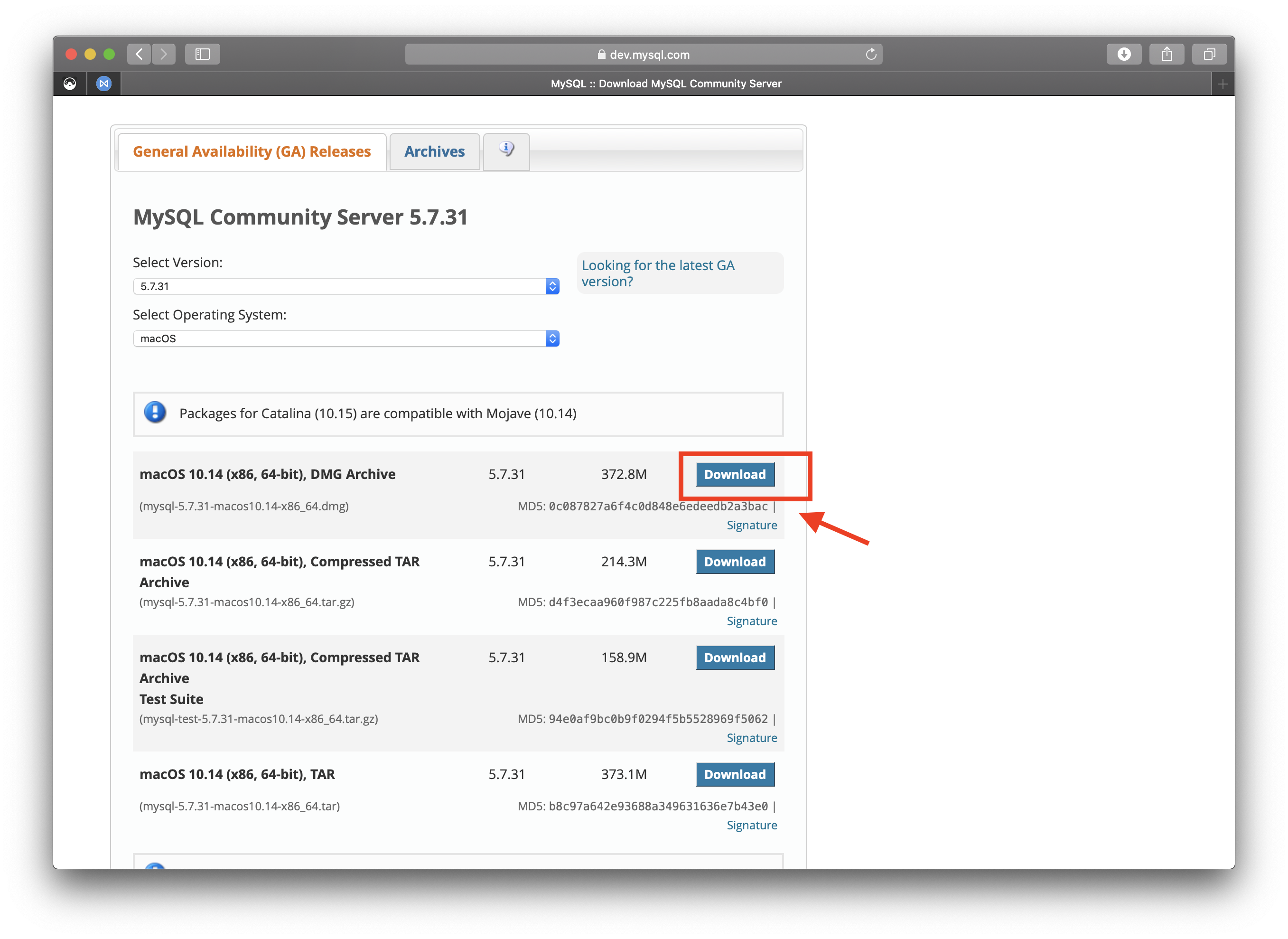Click the 'Select Version:' label
This screenshot has height=939, width=1288.
coord(178,263)
